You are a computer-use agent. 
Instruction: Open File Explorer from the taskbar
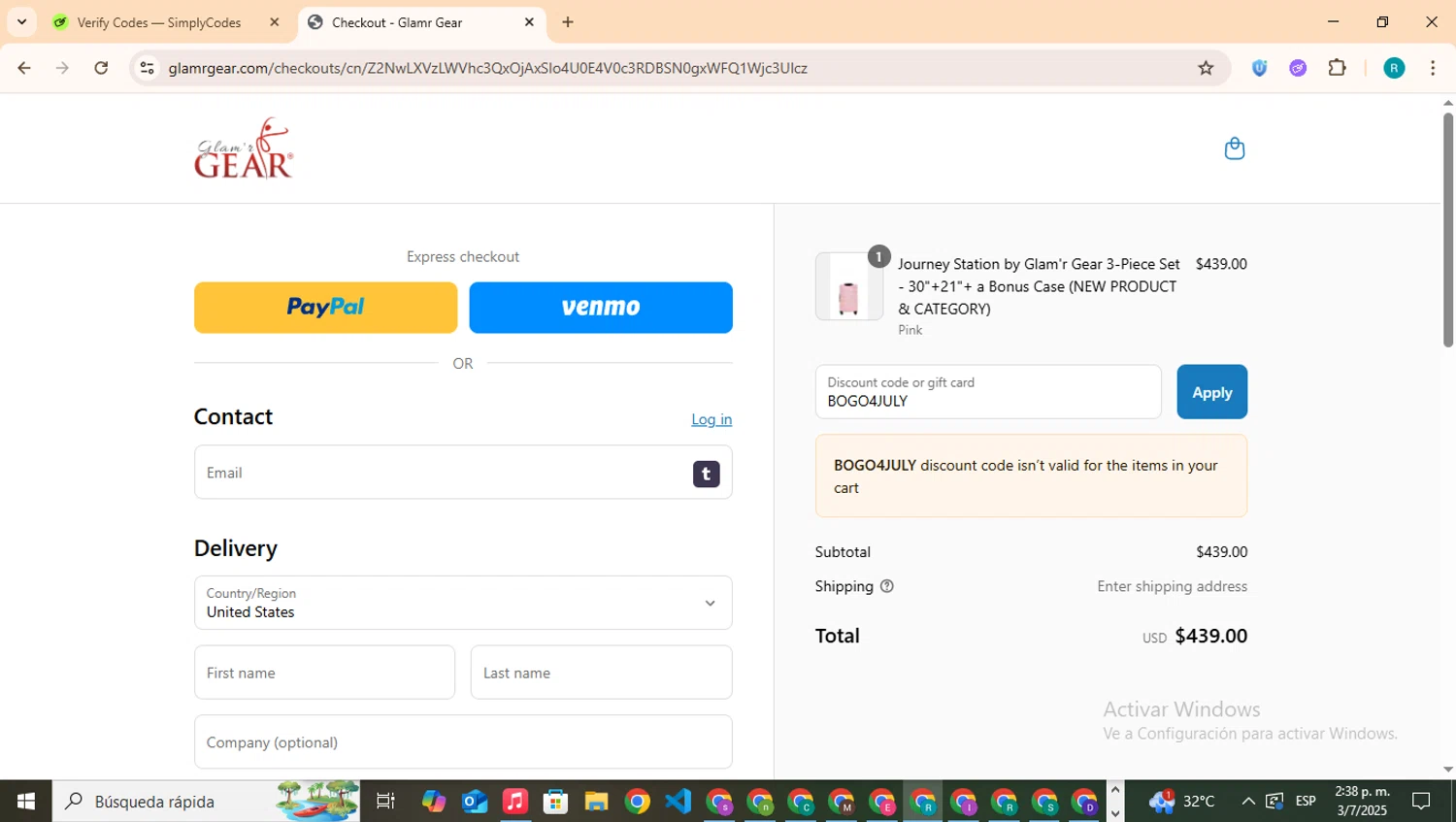(596, 801)
